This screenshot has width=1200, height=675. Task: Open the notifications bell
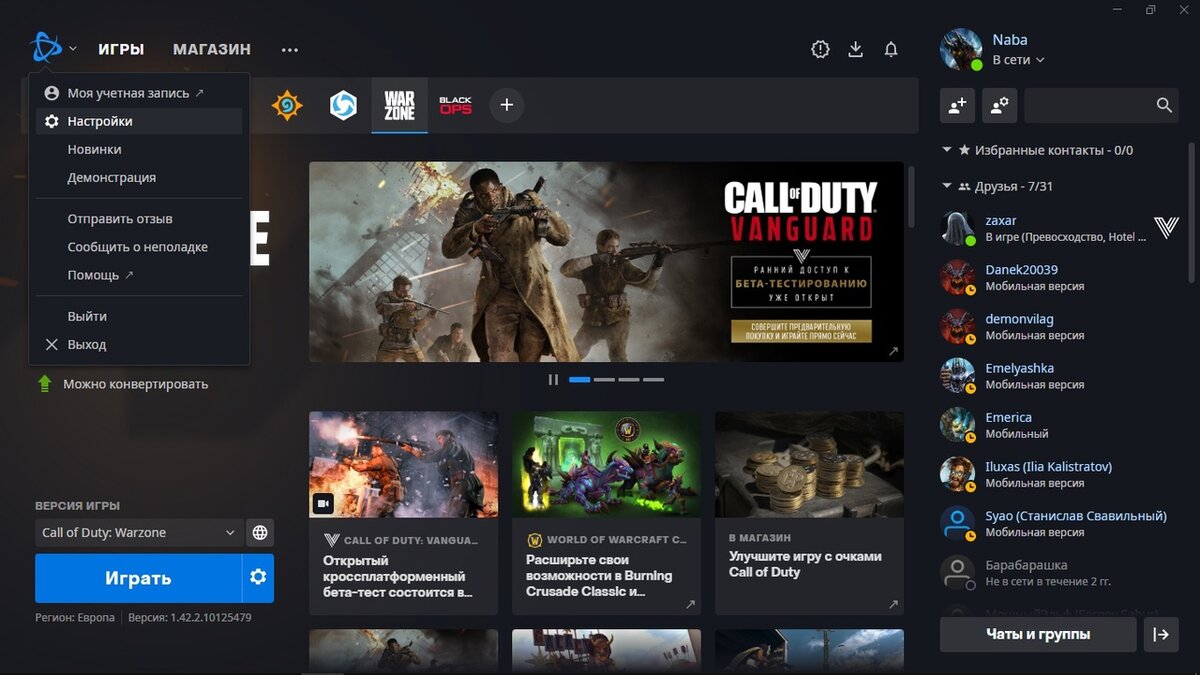(891, 49)
